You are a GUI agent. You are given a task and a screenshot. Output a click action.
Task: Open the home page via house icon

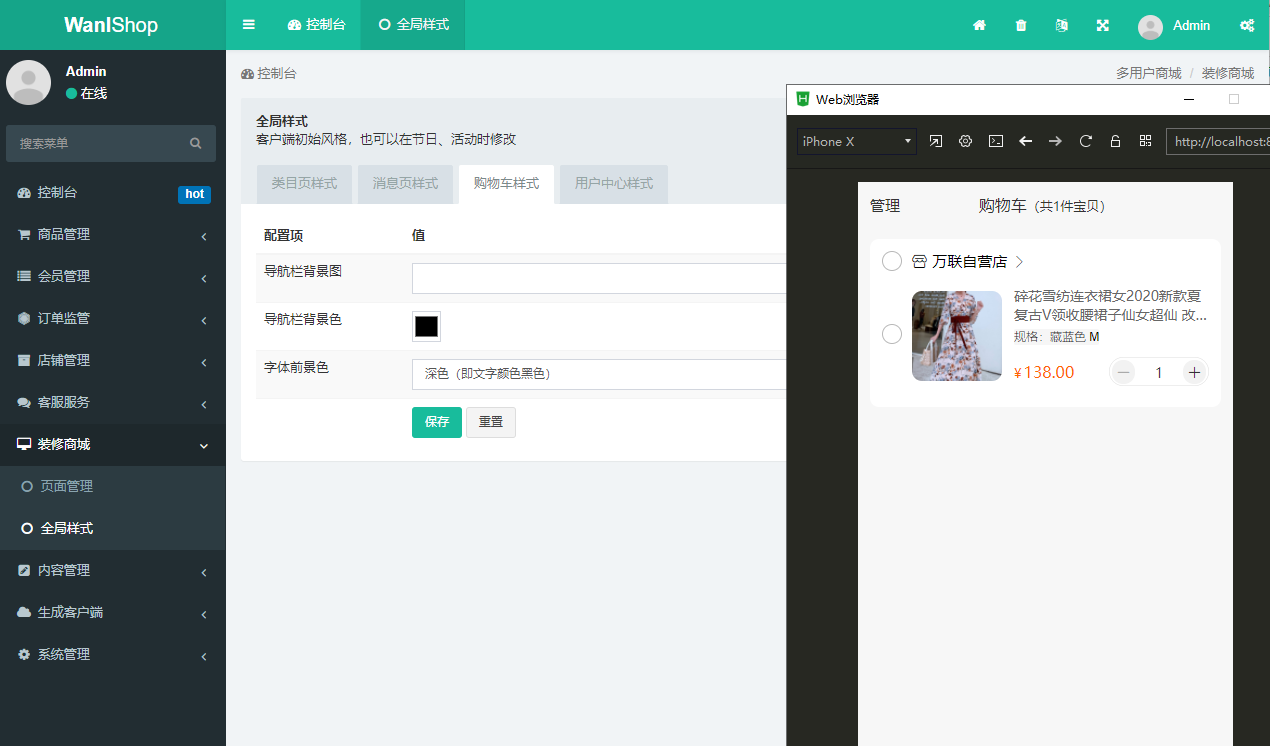coord(980,25)
